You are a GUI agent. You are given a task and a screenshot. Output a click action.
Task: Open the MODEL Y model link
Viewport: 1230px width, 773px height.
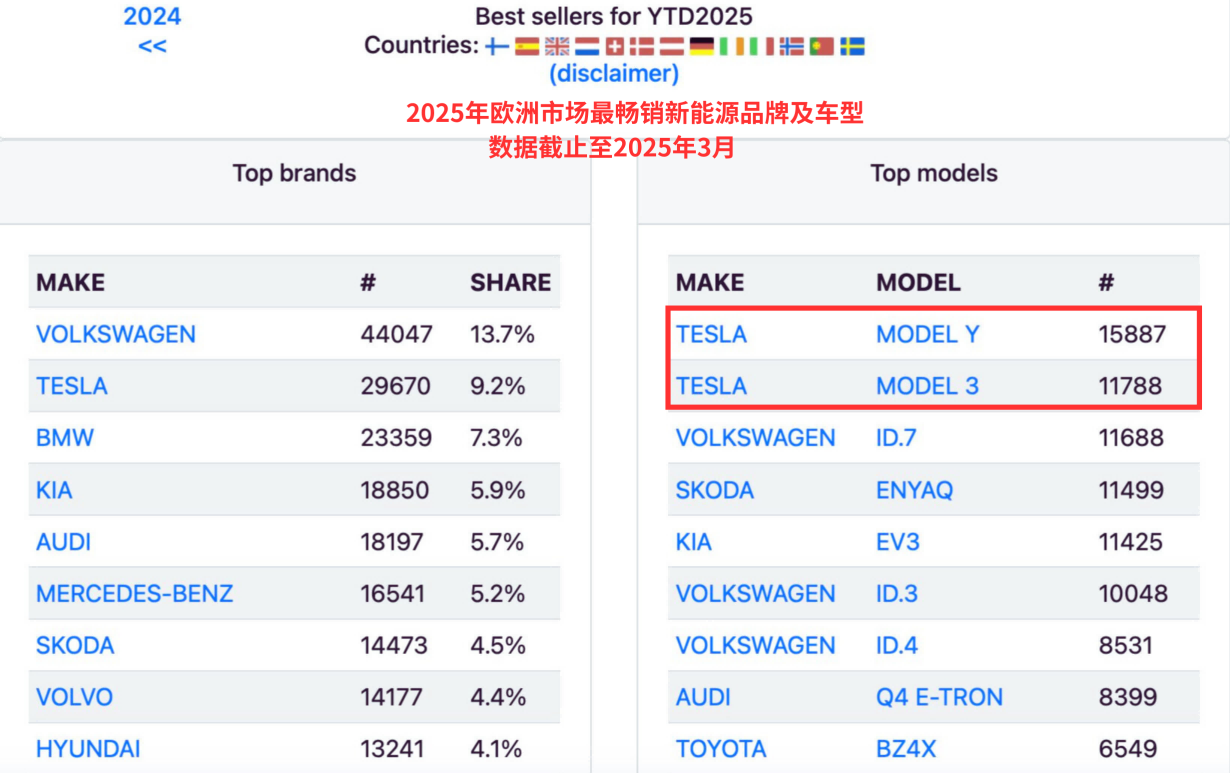pyautogui.click(x=928, y=334)
